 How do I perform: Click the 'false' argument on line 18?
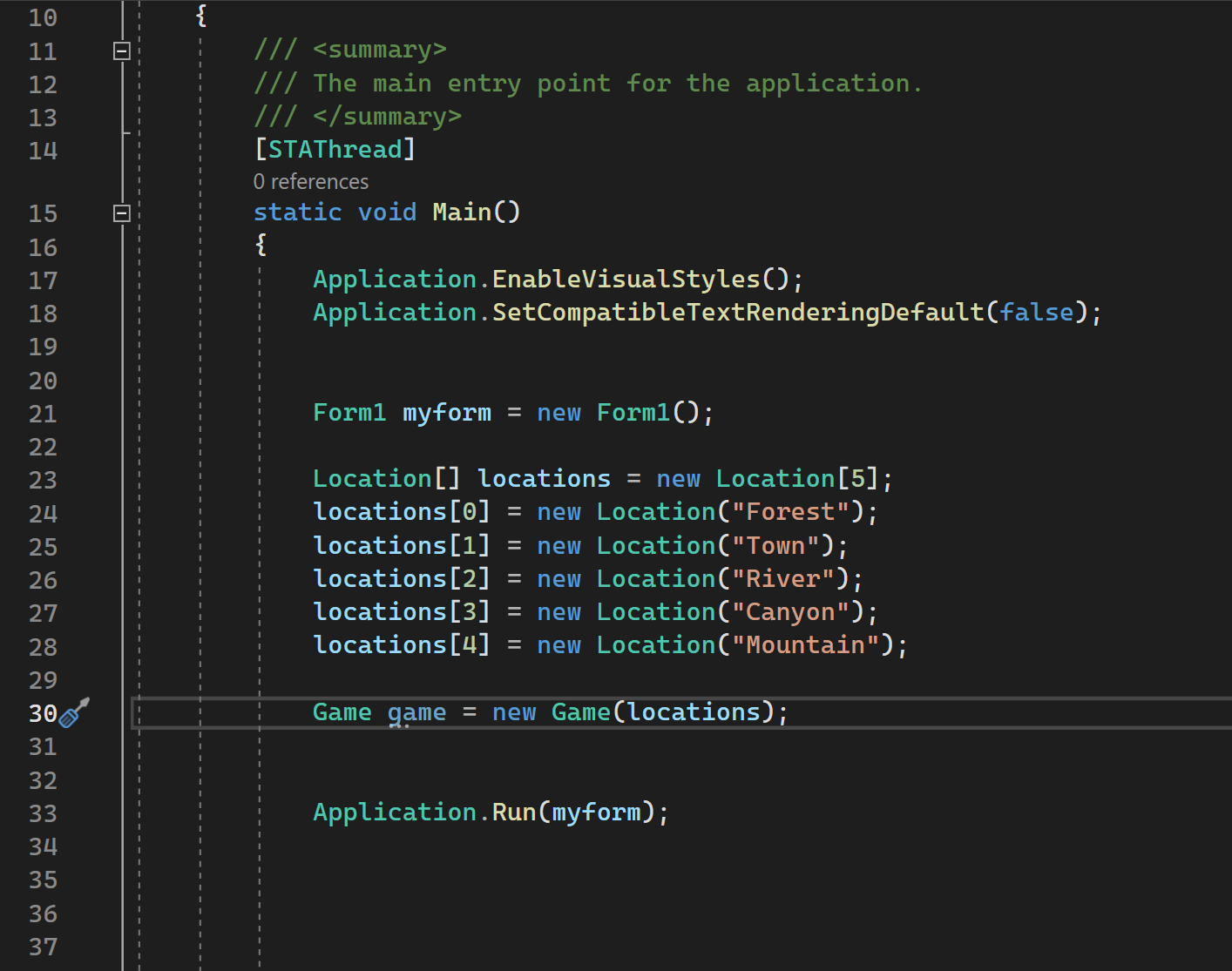(x=1036, y=313)
